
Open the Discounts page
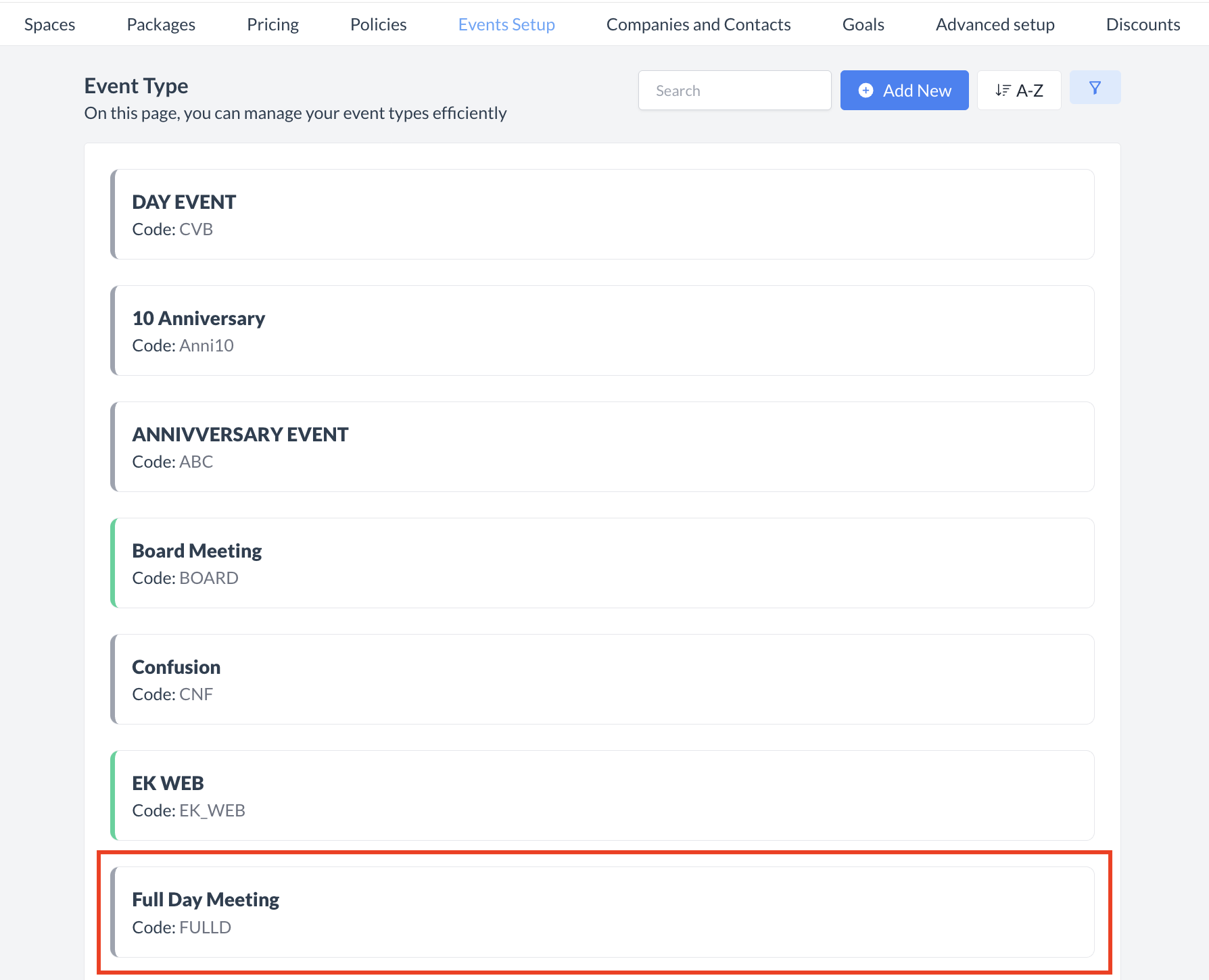pos(1143,24)
